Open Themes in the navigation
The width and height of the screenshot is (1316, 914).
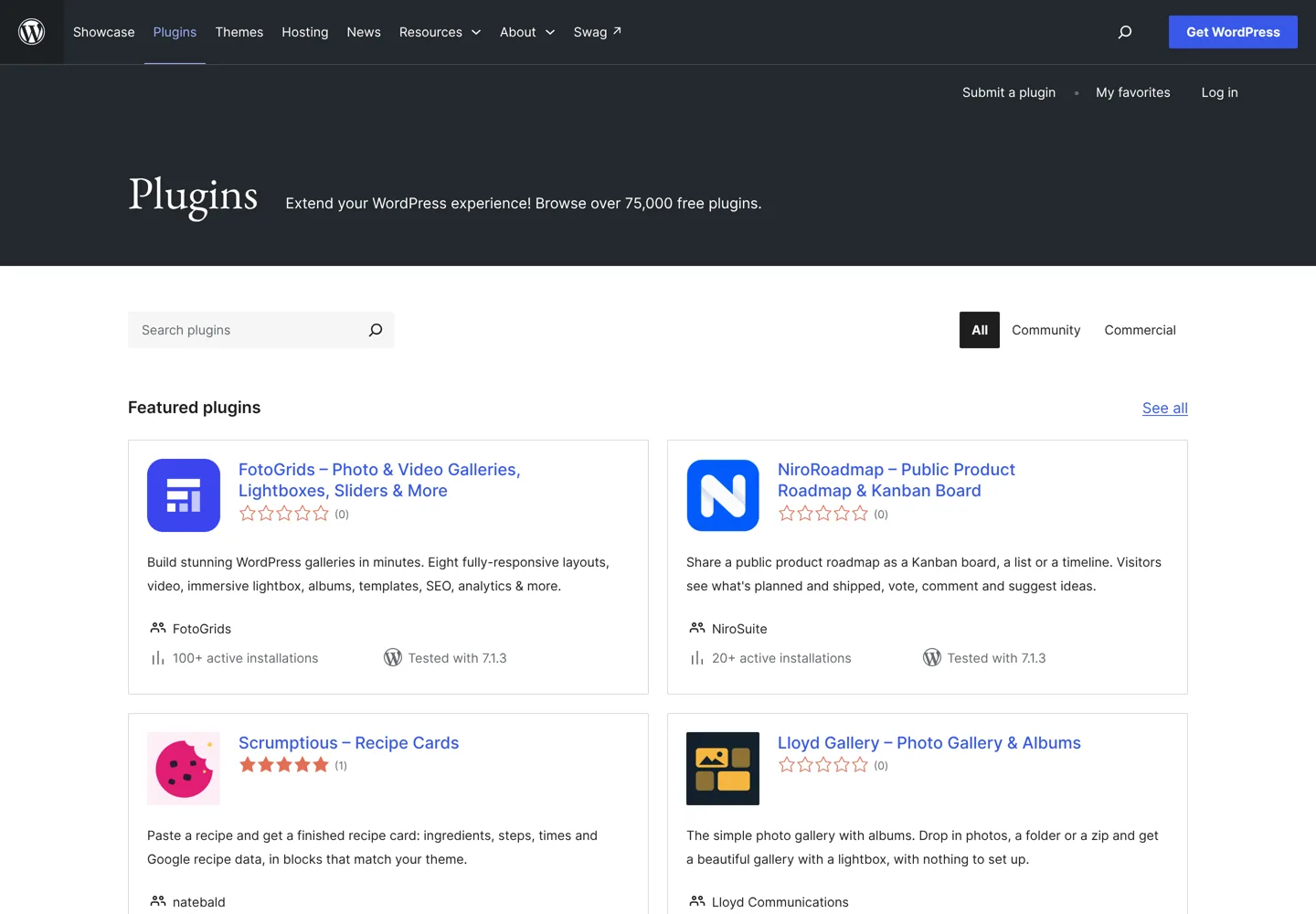(239, 32)
